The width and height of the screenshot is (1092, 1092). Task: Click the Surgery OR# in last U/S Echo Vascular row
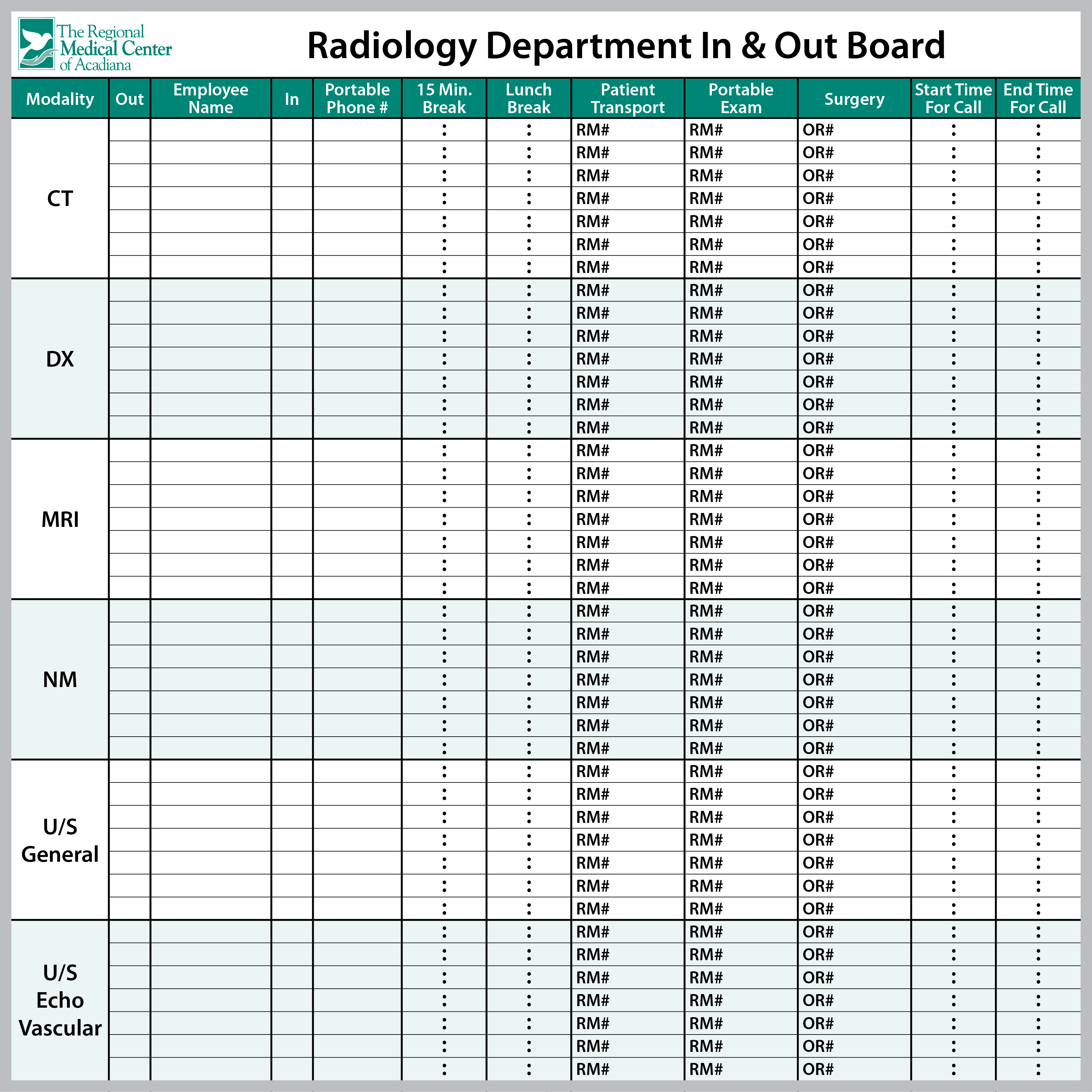click(818, 1069)
